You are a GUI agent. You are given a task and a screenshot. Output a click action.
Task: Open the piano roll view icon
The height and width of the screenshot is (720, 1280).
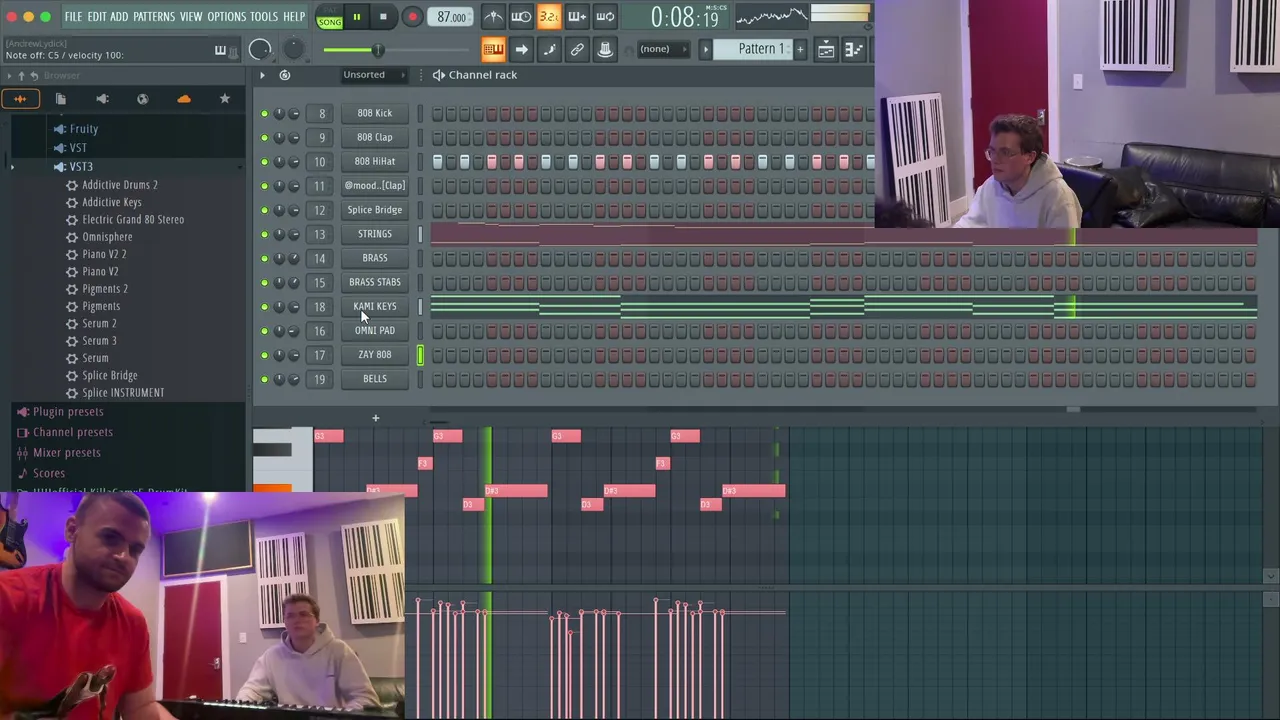pos(854,49)
